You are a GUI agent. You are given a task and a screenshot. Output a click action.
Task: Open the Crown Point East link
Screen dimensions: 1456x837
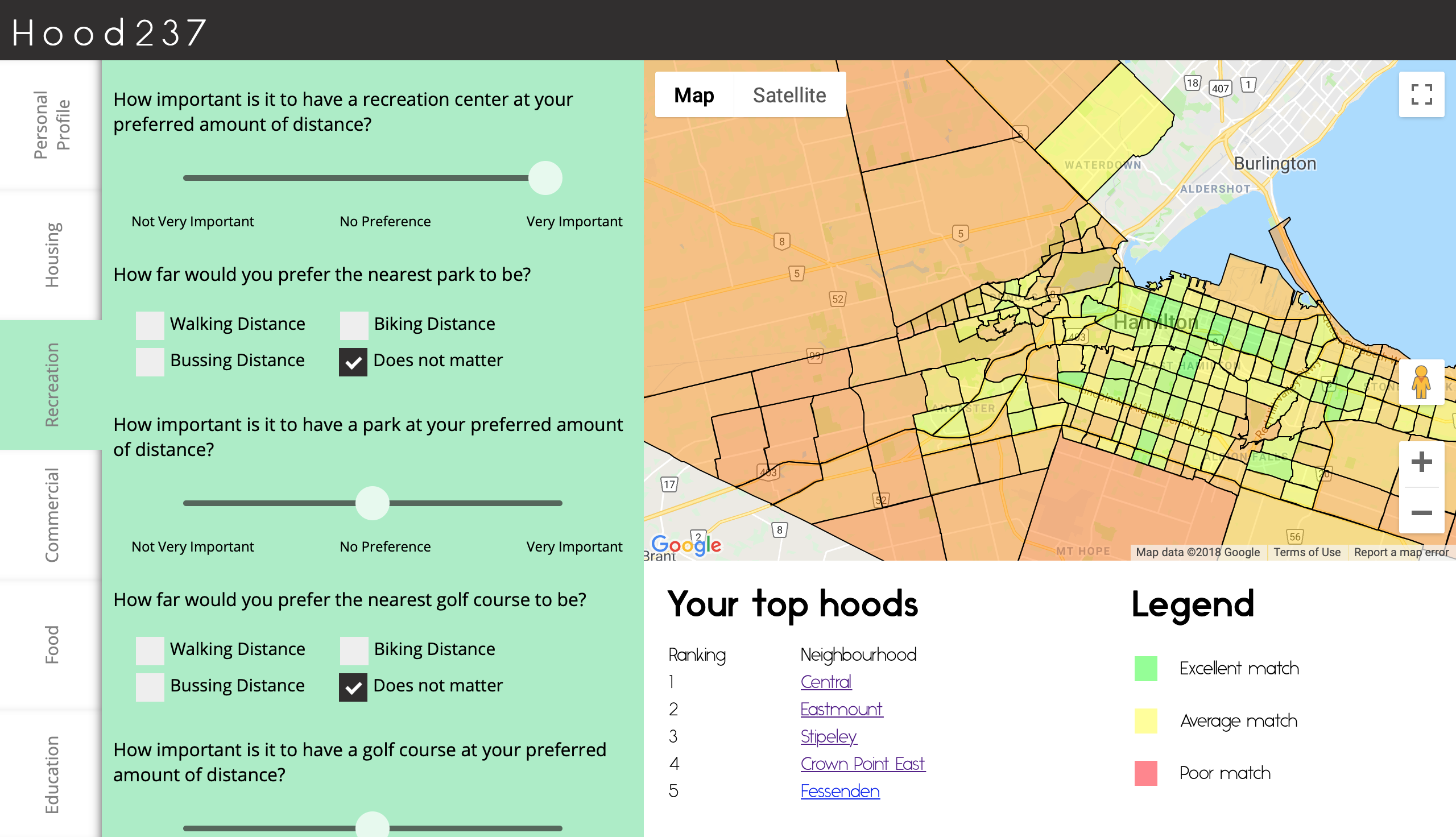[x=862, y=764]
